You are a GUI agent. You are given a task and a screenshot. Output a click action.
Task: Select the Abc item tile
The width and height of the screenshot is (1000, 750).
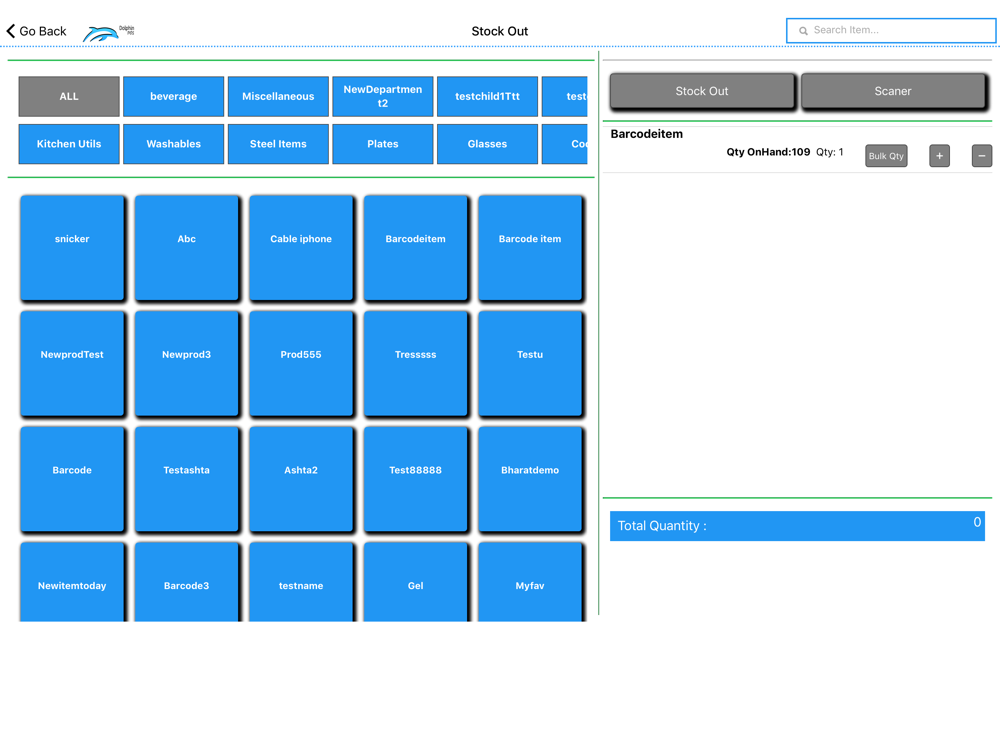[186, 247]
